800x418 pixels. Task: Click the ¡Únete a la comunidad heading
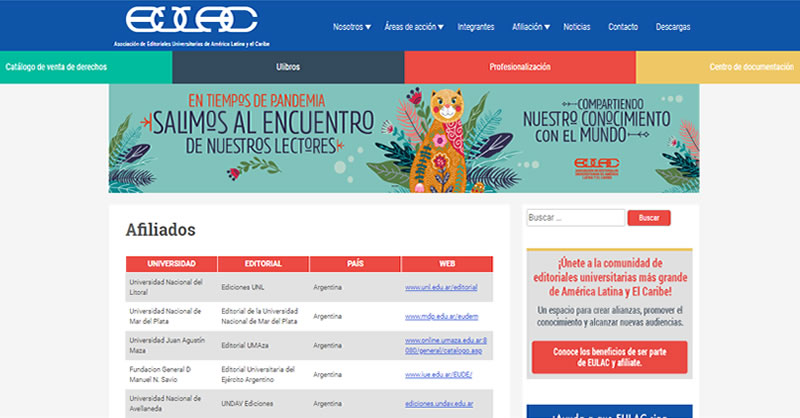[x=610, y=277]
